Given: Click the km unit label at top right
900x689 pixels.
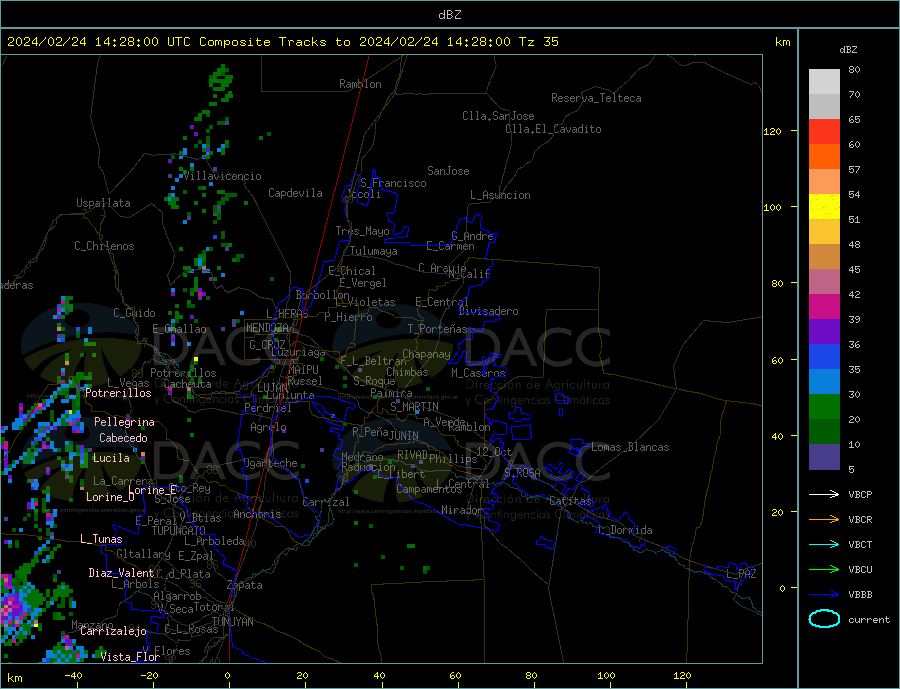Looking at the screenshot, I should point(783,42).
